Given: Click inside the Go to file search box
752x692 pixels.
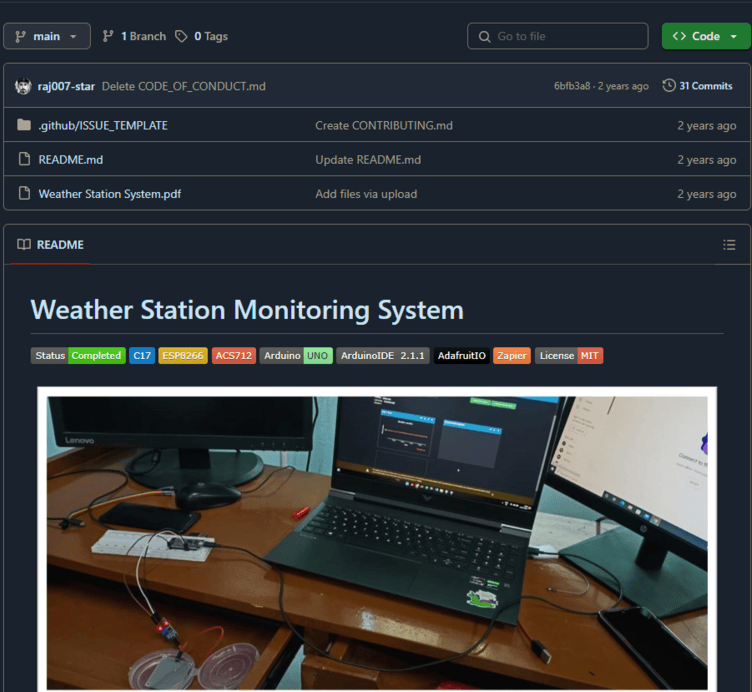Looking at the screenshot, I should pyautogui.click(x=557, y=36).
